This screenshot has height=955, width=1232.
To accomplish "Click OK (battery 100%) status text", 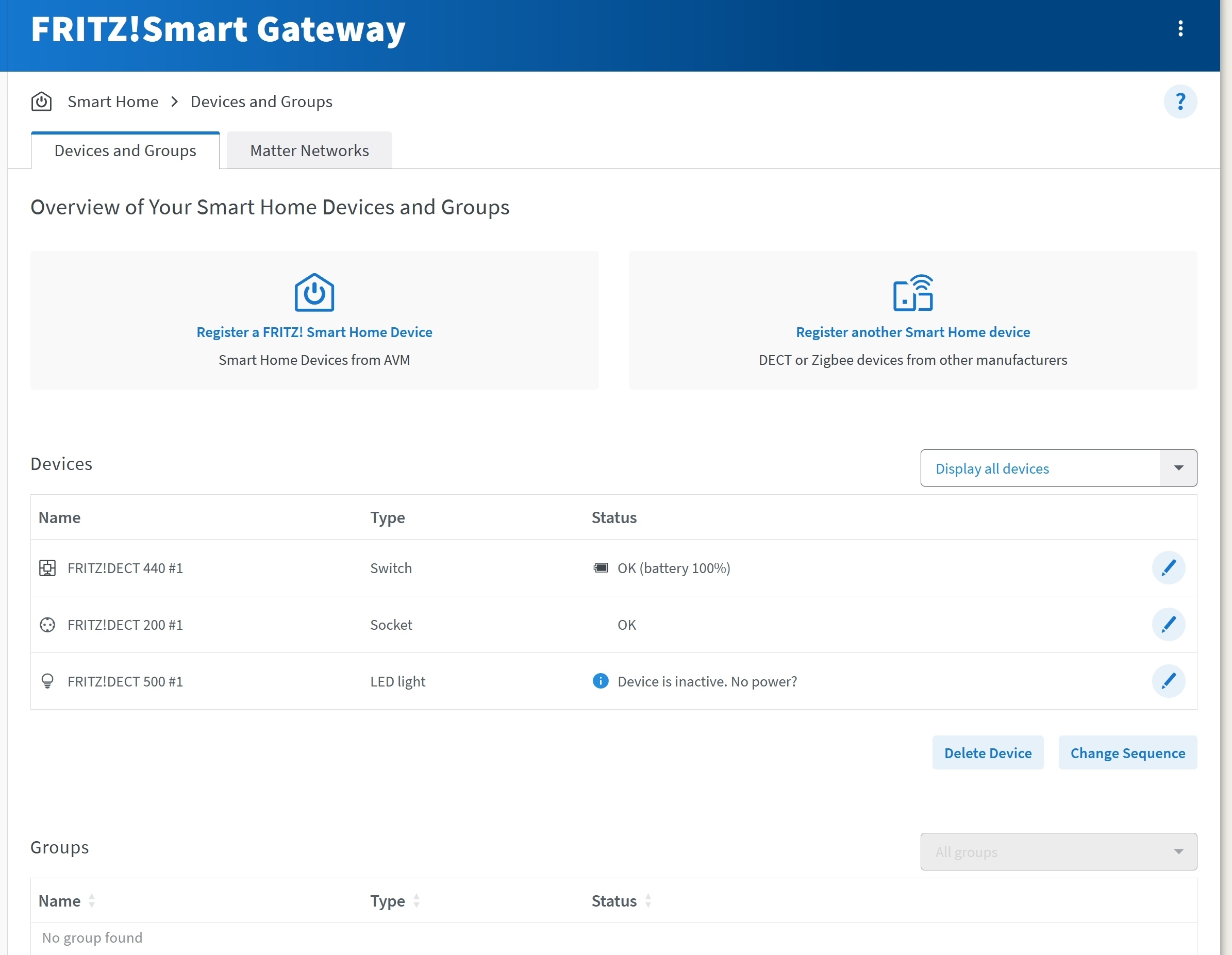I will click(x=674, y=568).
